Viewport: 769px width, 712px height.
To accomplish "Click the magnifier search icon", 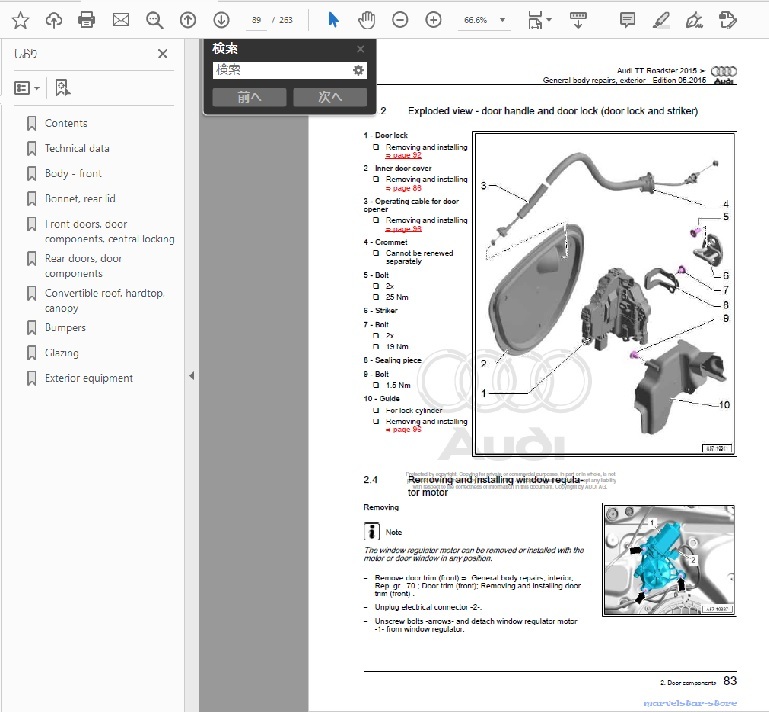I will point(154,20).
